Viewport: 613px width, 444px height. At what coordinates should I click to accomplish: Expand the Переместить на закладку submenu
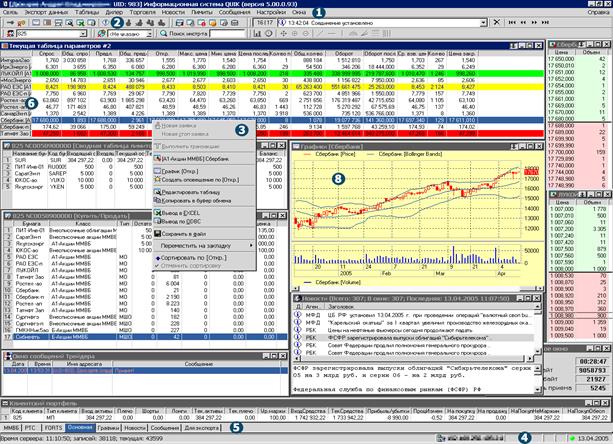pyautogui.click(x=204, y=246)
